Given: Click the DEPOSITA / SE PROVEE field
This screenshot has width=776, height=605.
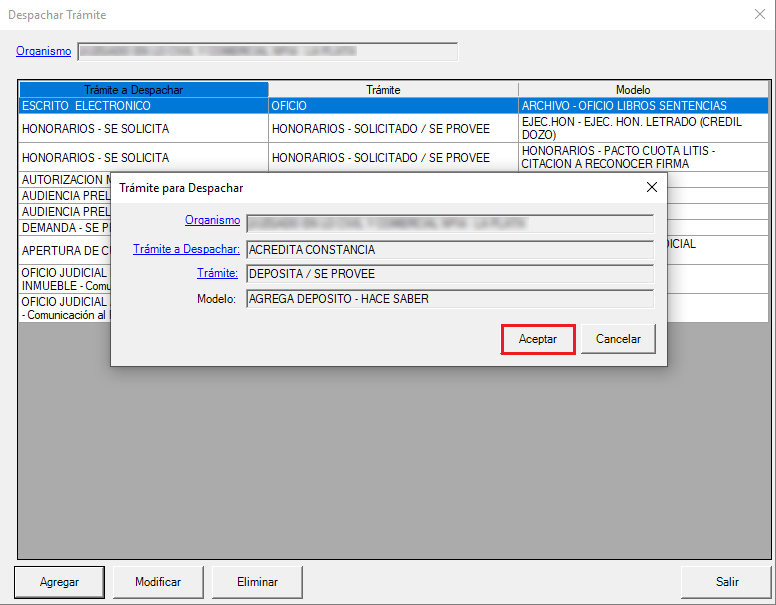Looking at the screenshot, I should (x=449, y=274).
